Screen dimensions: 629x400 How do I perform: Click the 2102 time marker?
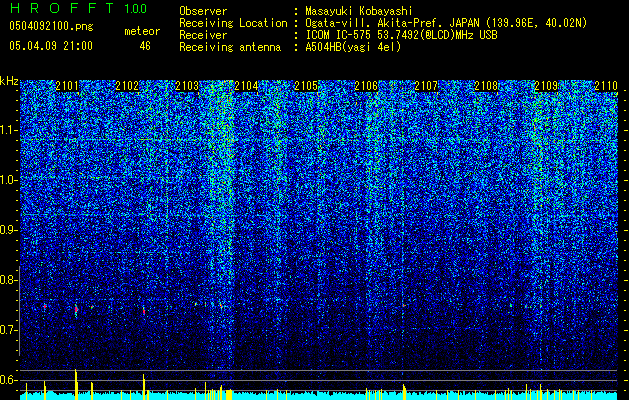click(127, 86)
